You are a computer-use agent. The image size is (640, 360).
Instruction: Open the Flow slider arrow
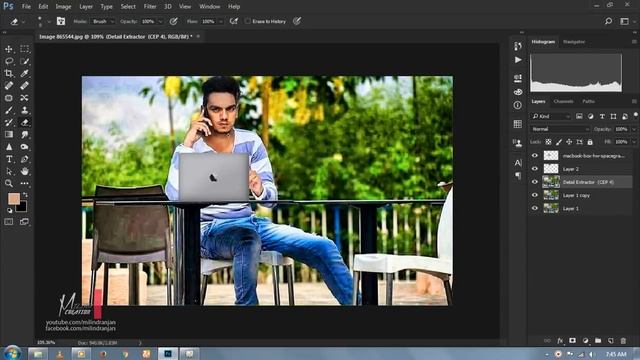(x=221, y=21)
